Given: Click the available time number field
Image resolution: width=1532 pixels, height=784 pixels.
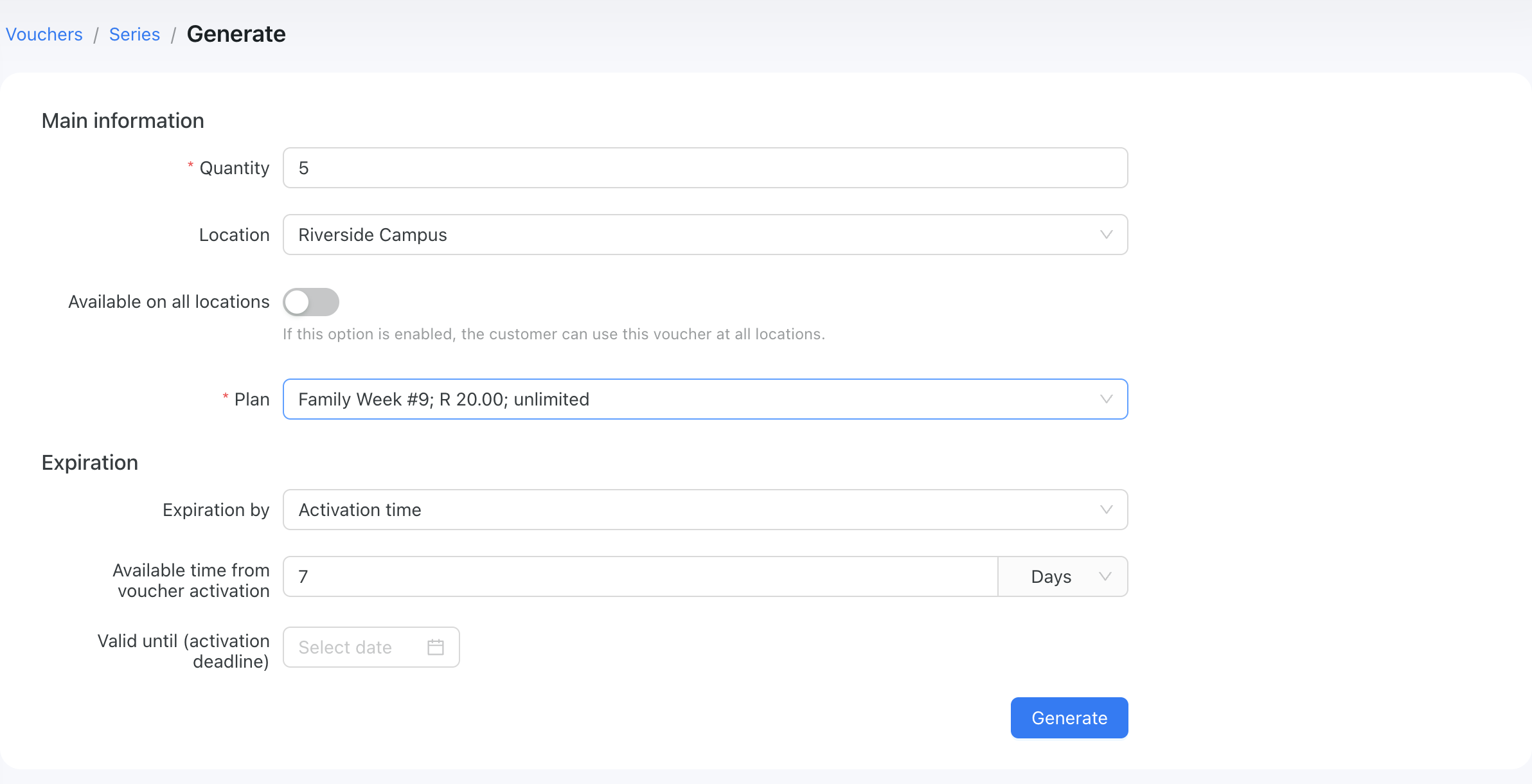Looking at the screenshot, I should [x=640, y=576].
